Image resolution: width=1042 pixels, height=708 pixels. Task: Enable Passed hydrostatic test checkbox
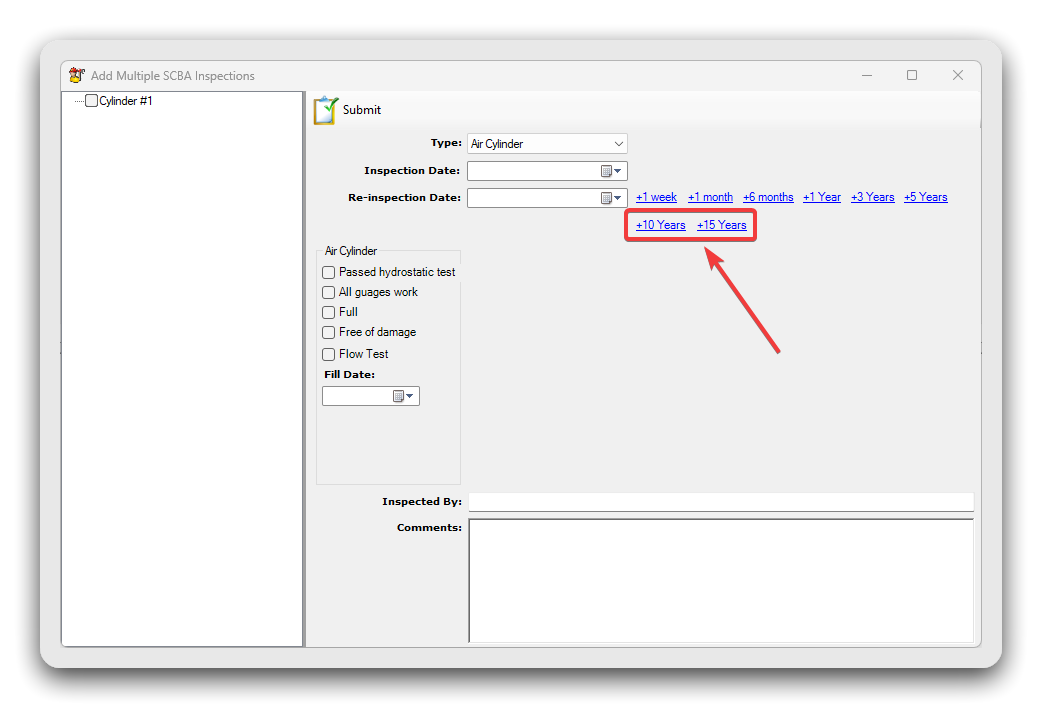[x=328, y=273]
